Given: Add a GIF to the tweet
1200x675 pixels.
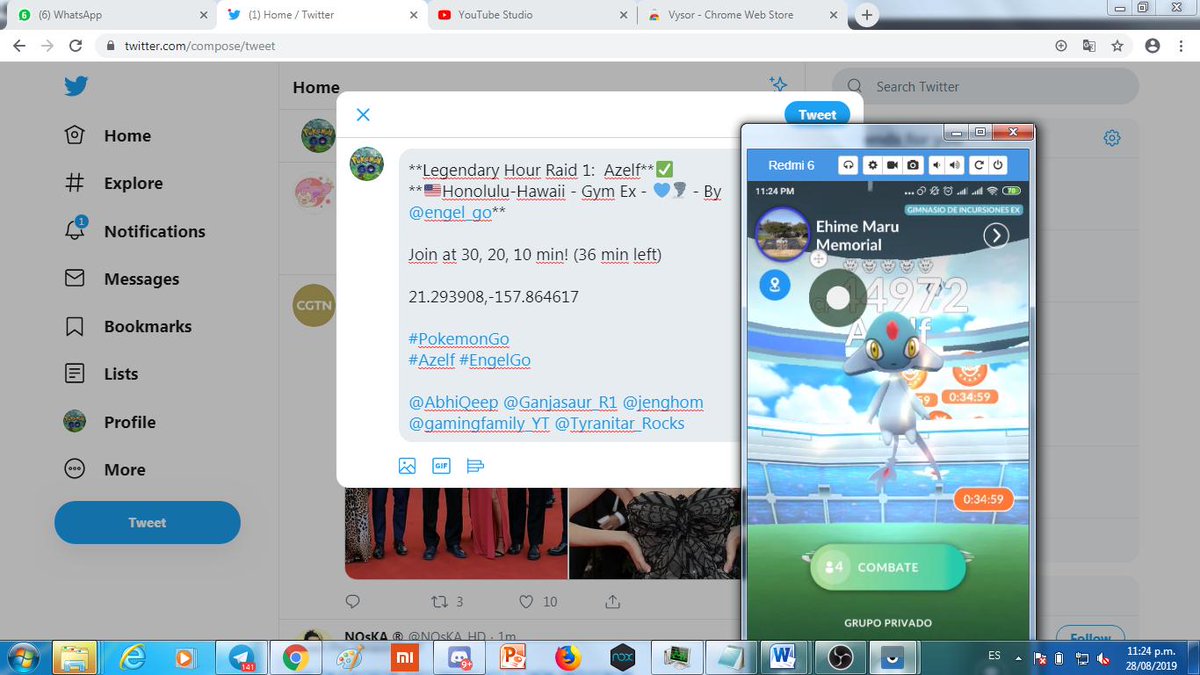Looking at the screenshot, I should [x=441, y=465].
